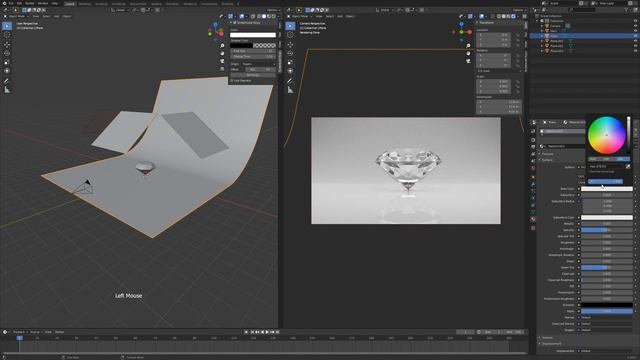Click zoom gizmo in camera viewport
Image resolution: width=640 pixels, height=360 pixels.
coord(468,46)
